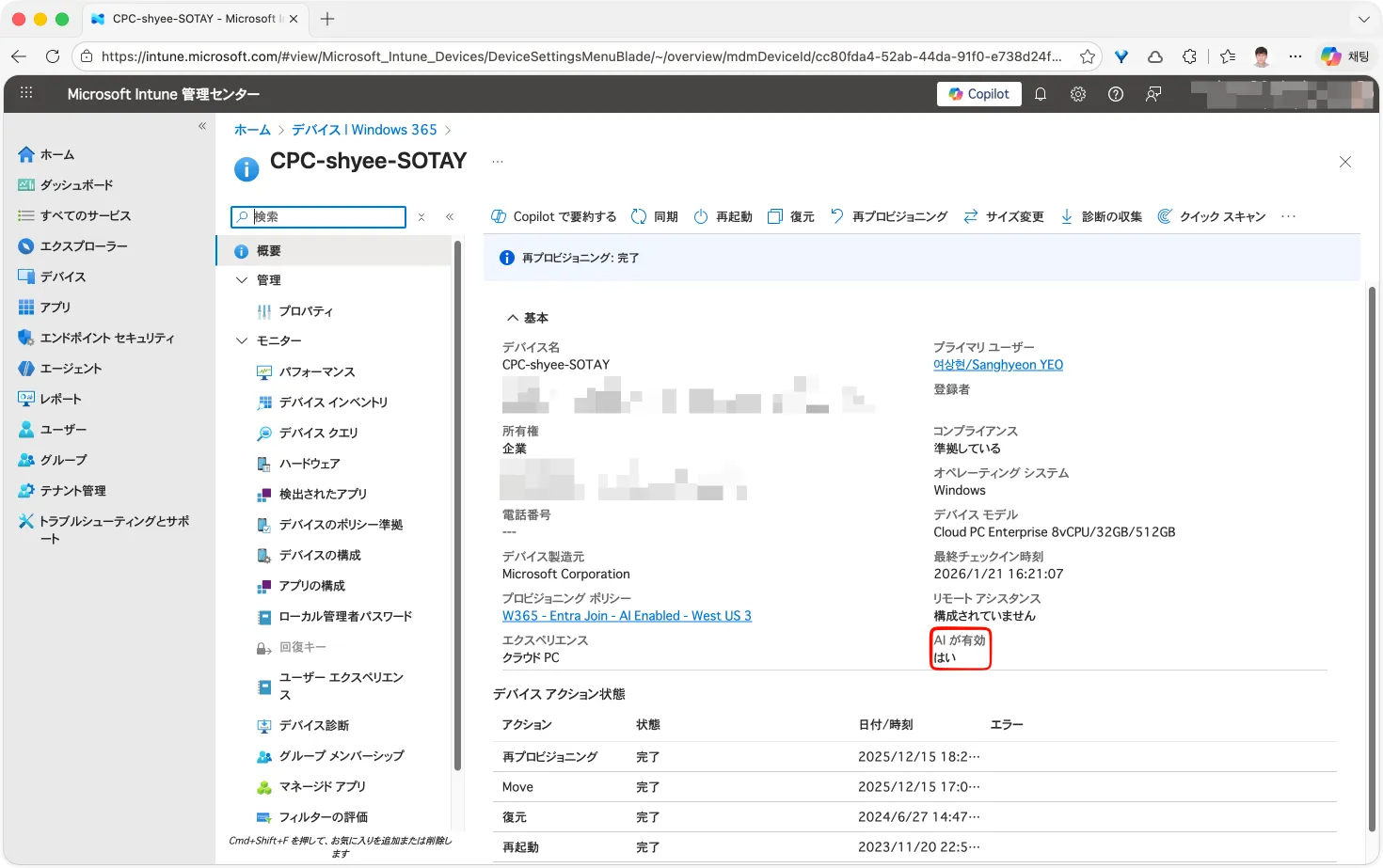Open the W365 Entra Join provisioning policy link
Screen dimensions: 1383x868
click(x=627, y=616)
